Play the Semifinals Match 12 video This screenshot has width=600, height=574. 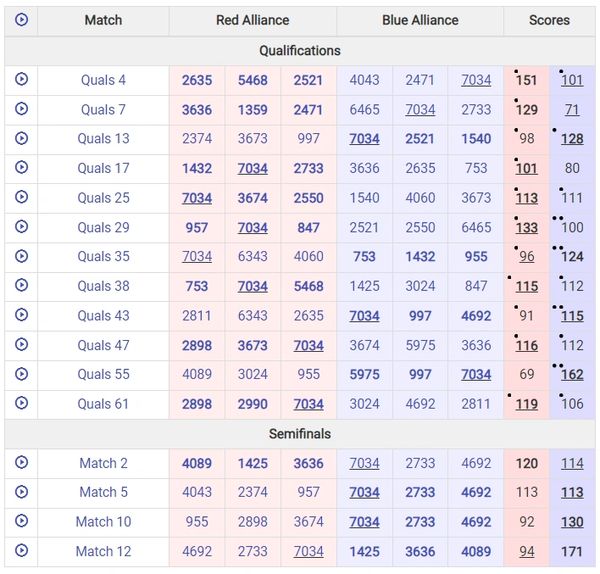point(21,551)
